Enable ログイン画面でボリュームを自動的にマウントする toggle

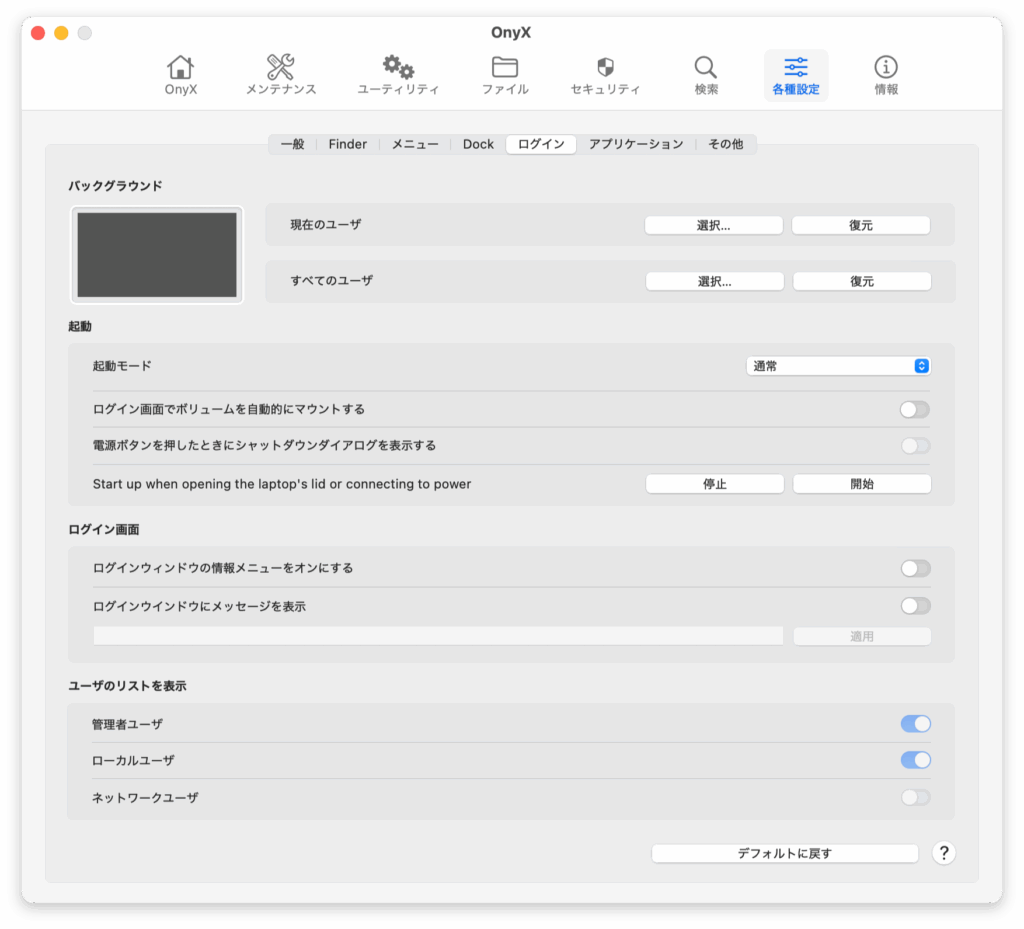tap(915, 409)
